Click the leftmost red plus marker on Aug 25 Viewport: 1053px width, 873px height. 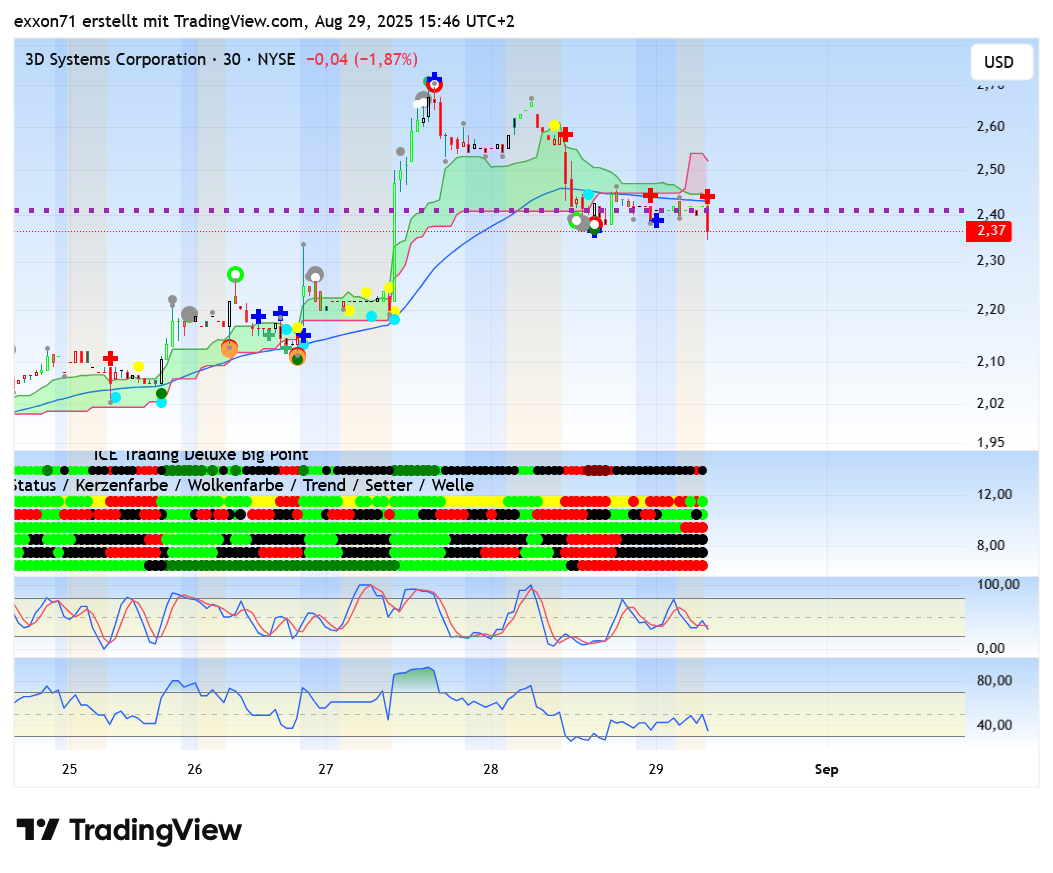pos(110,358)
